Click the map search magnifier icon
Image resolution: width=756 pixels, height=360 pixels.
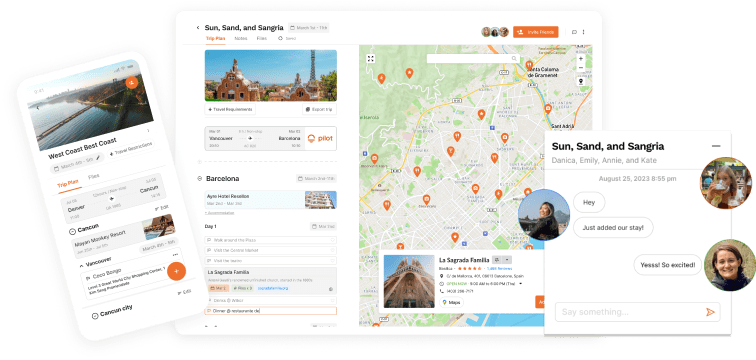tap(514, 58)
